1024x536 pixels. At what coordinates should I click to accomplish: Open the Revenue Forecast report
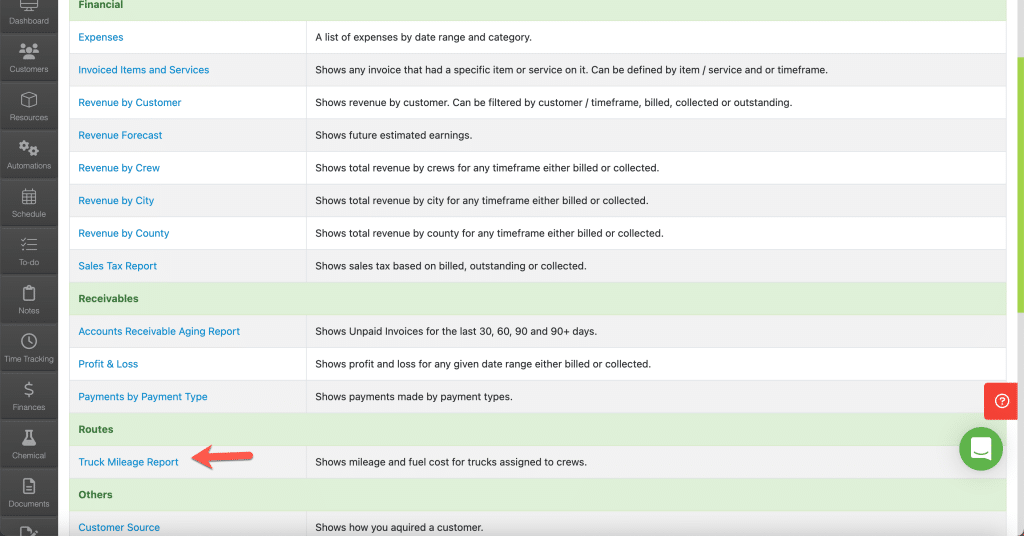(120, 135)
